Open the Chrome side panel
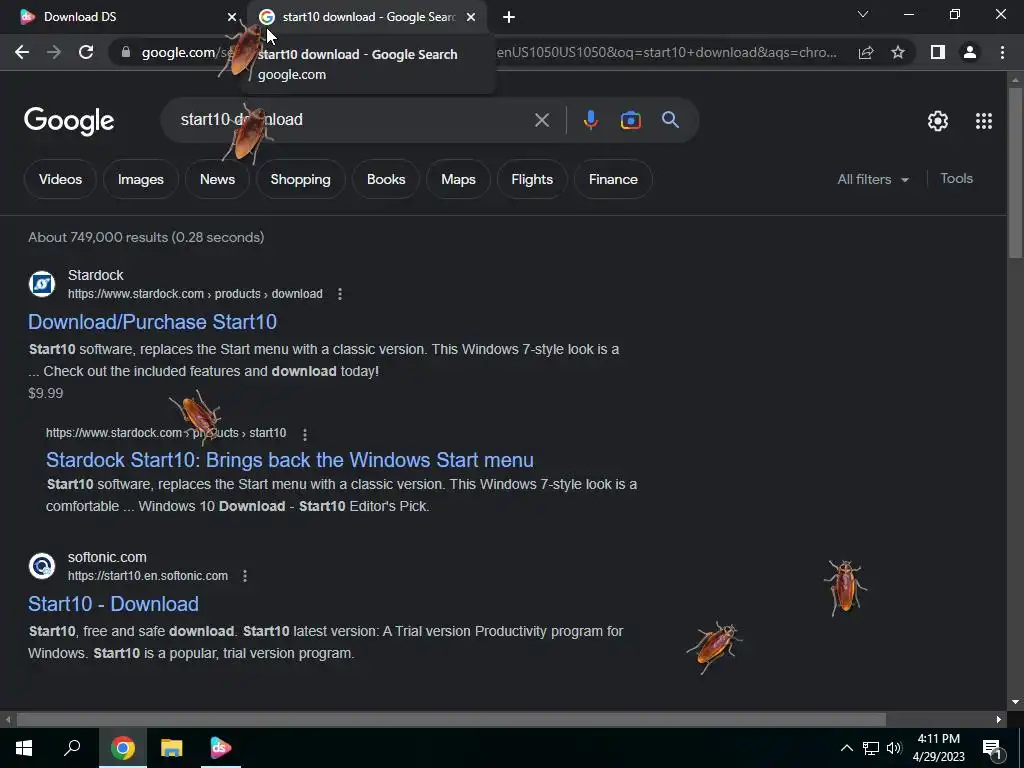 coord(938,52)
